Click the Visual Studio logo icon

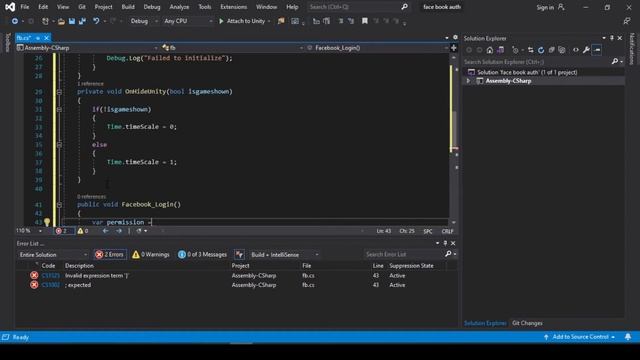click(x=10, y=7)
